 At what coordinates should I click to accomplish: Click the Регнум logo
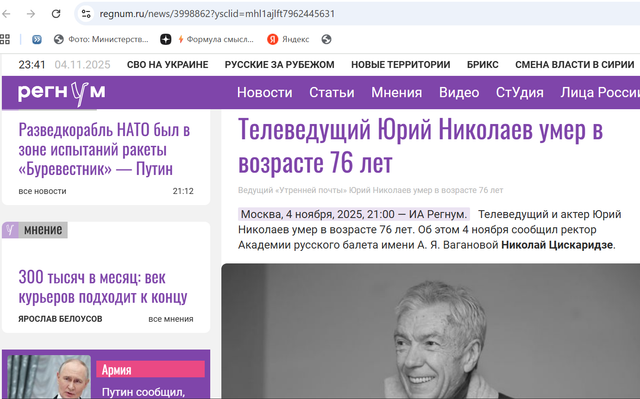[61, 93]
